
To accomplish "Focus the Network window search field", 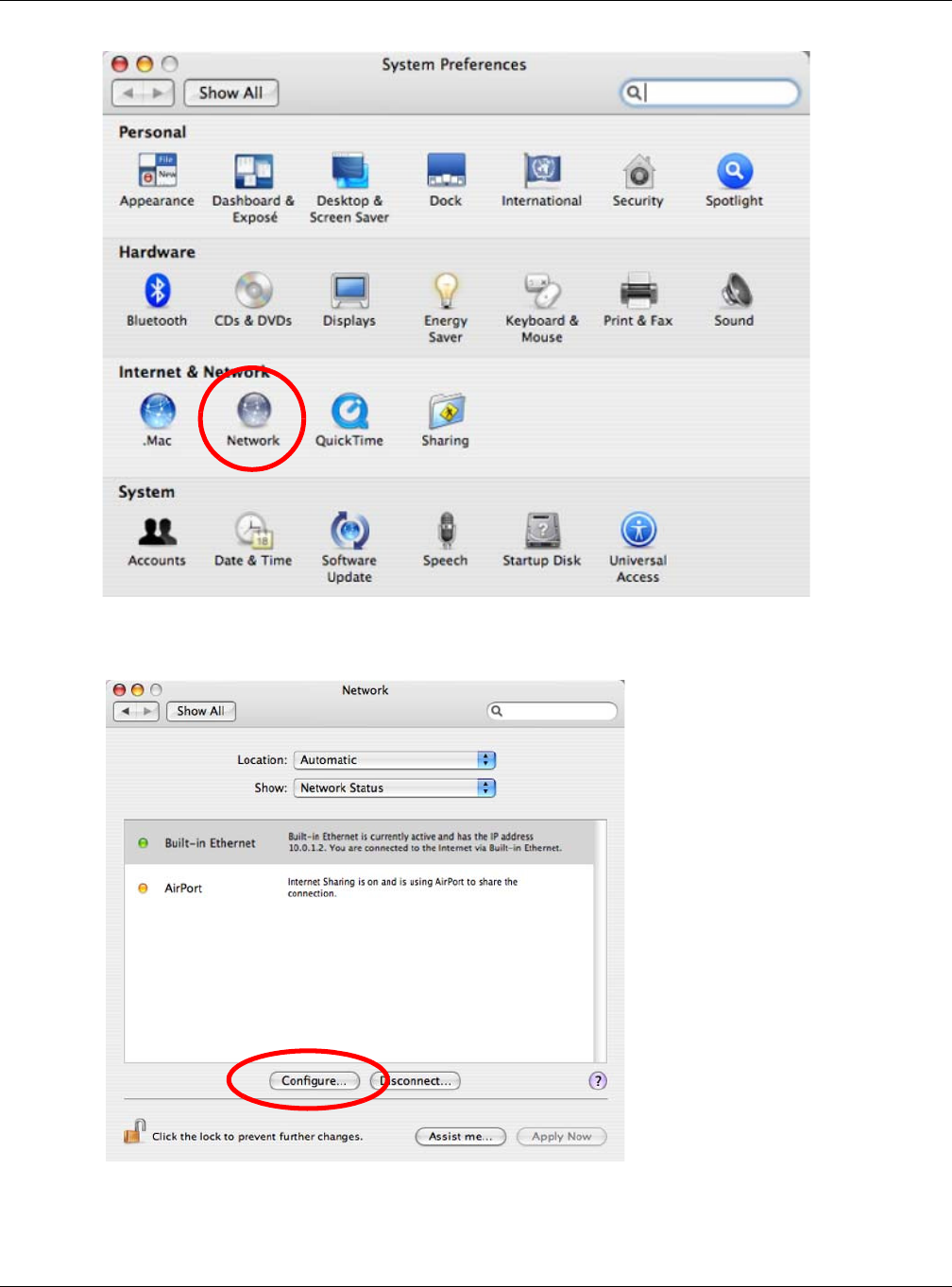I will click(552, 711).
